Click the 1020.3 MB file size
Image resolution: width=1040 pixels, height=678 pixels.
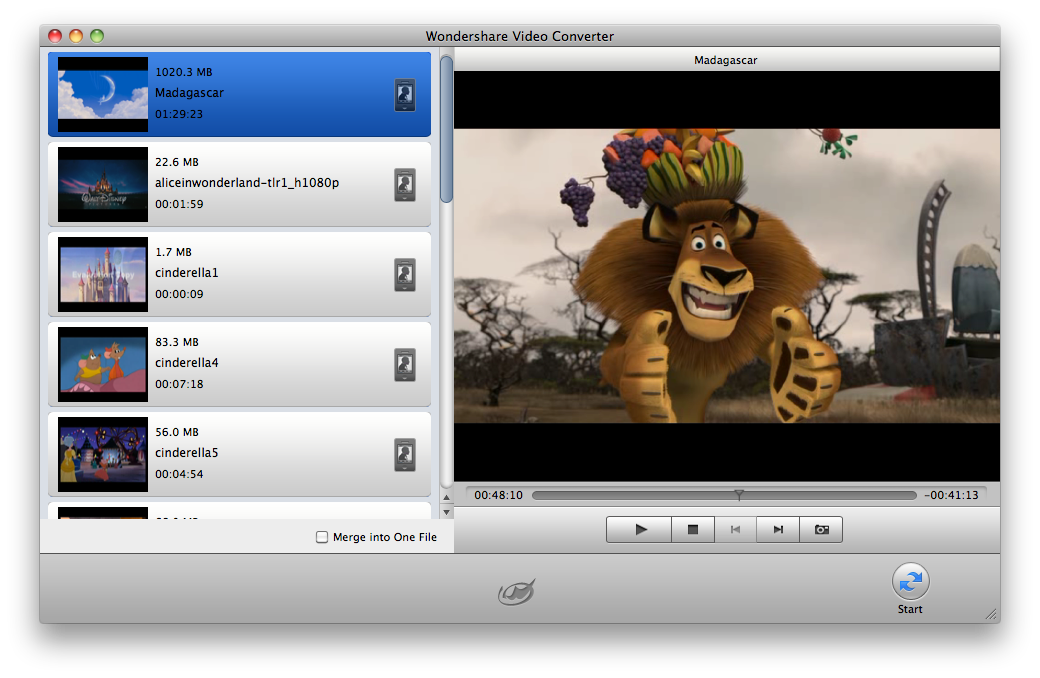[184, 72]
